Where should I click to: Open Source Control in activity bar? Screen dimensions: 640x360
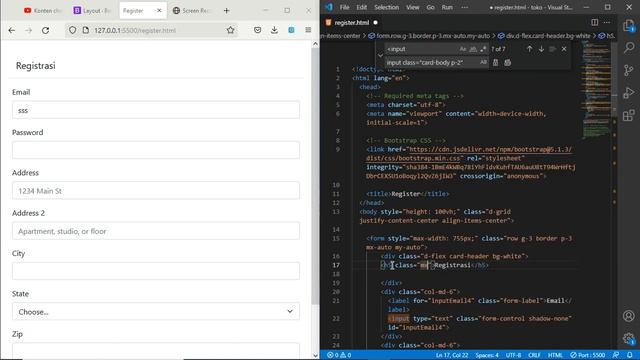point(629,70)
